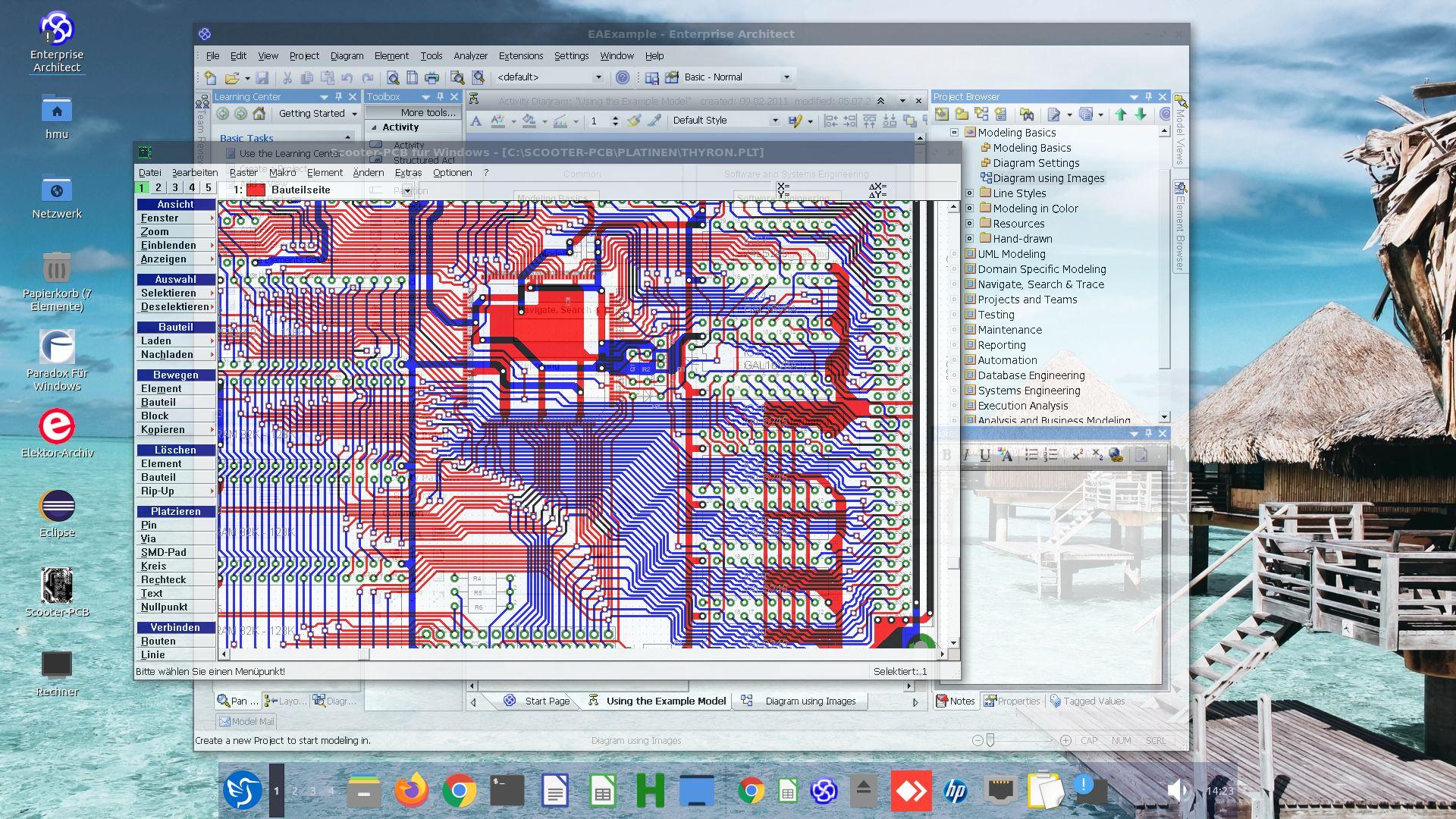1456x819 pixels.
Task: Open Scooter-PCB desktop icon
Action: (57, 591)
